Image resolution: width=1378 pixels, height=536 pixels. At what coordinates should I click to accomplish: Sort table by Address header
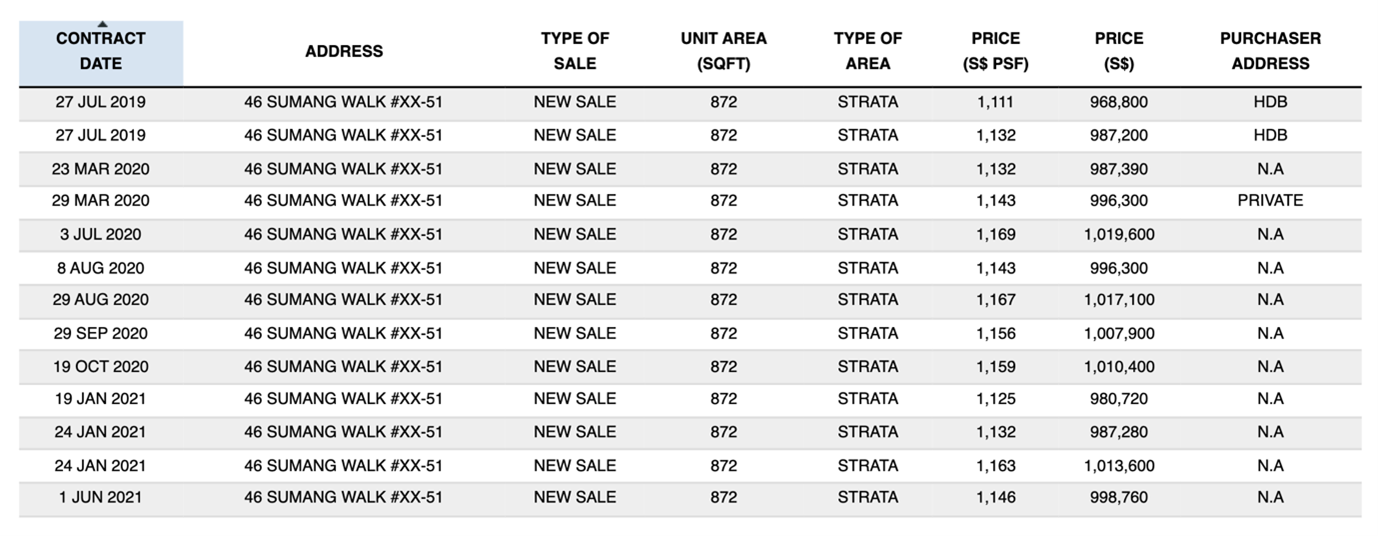(344, 51)
